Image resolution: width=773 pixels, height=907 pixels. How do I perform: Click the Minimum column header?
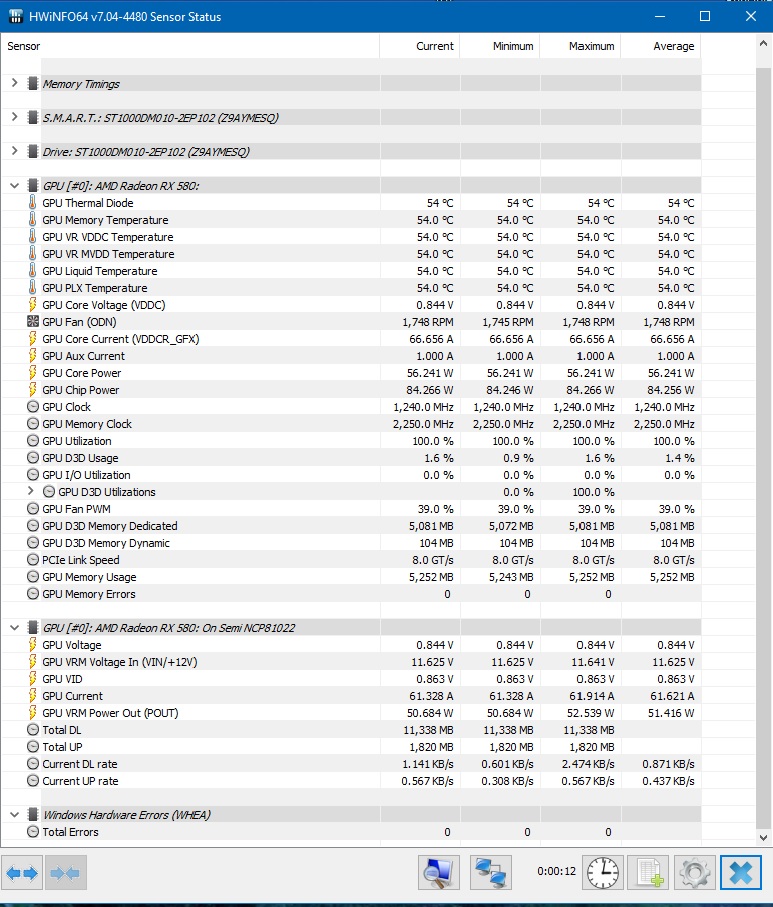click(500, 46)
